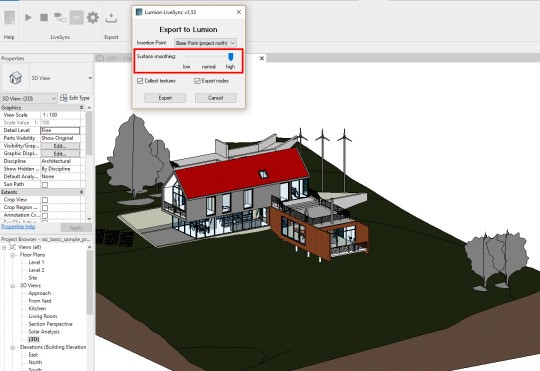Click the Lumion LiveSync dialog title icon
This screenshot has height=371, width=540.
pyautogui.click(x=139, y=12)
